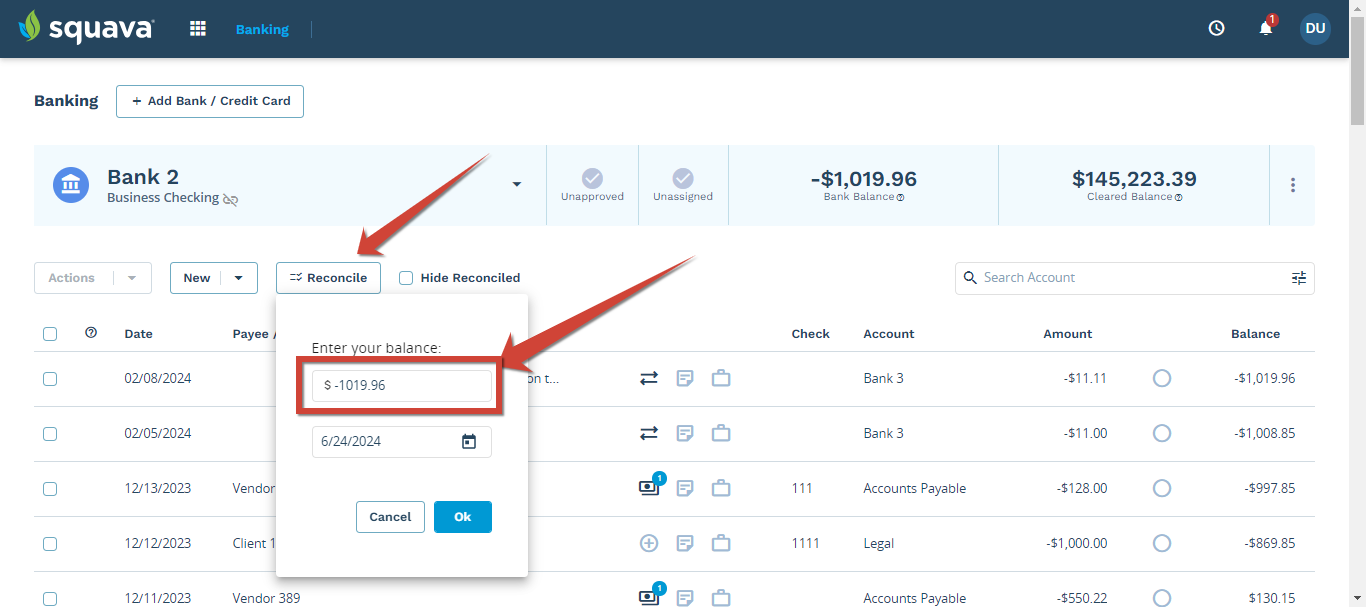The height and width of the screenshot is (607, 1366).
Task: Expand the New button dropdown arrow
Action: (x=239, y=278)
